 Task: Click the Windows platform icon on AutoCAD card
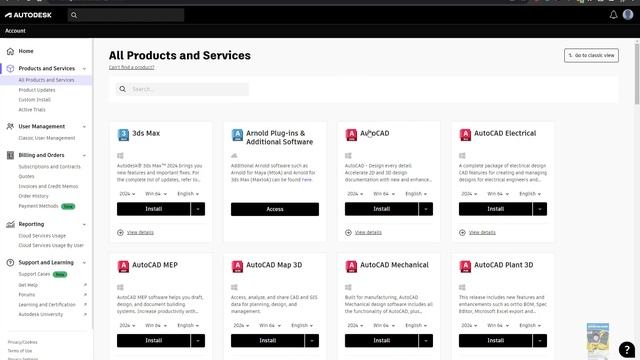click(348, 156)
